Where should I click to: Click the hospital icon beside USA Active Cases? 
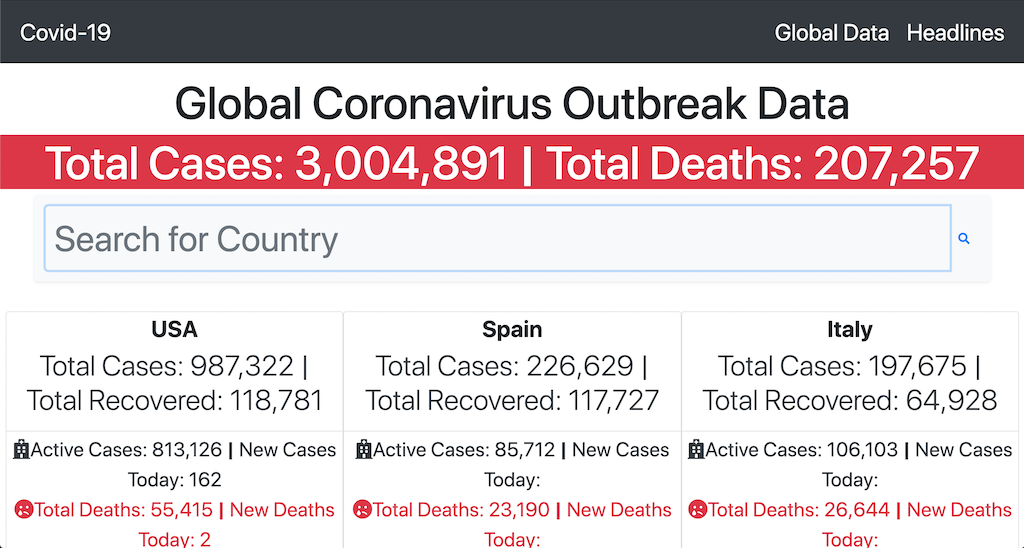[x=22, y=449]
